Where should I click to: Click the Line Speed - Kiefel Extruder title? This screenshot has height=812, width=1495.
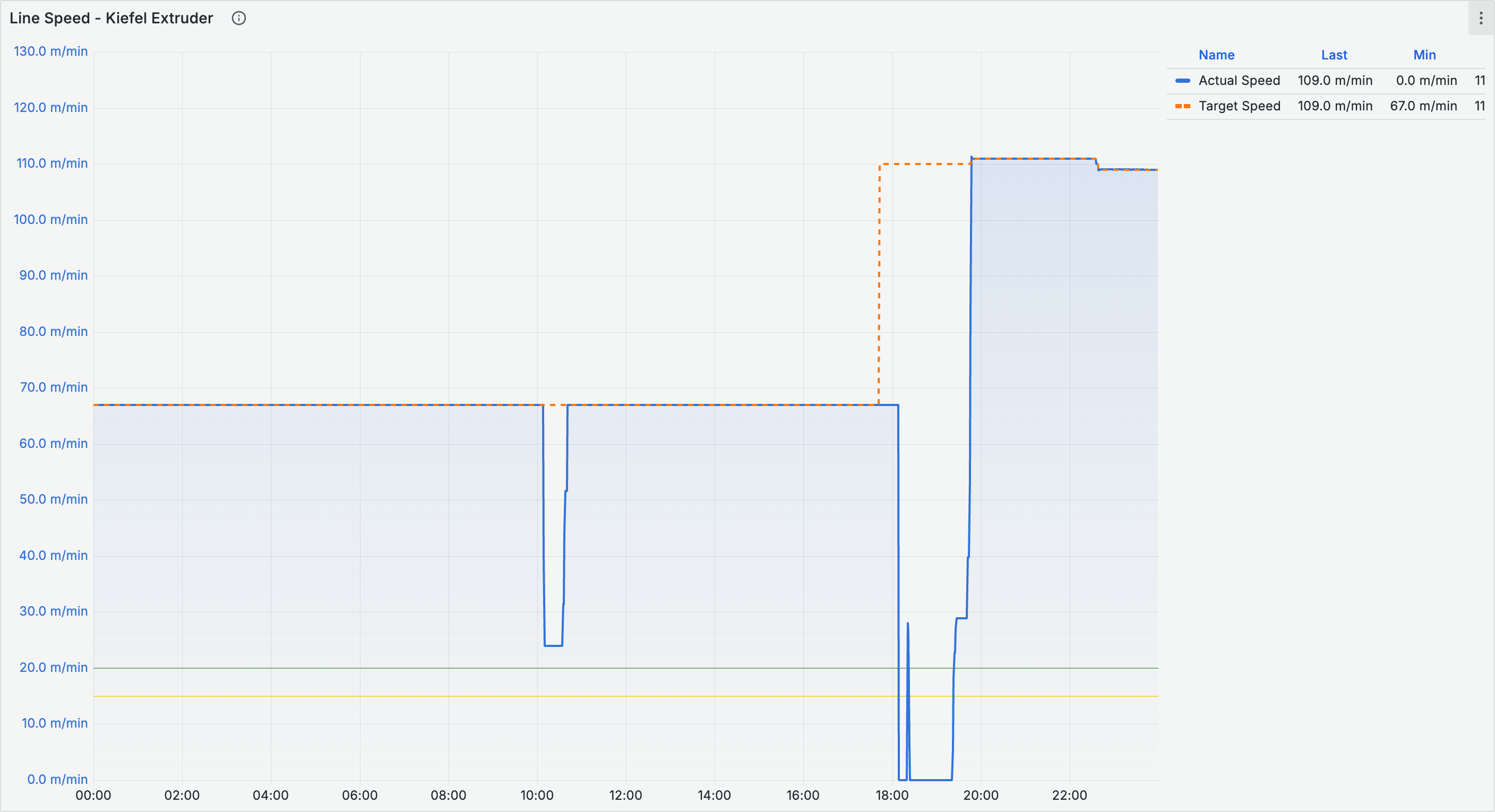[x=111, y=18]
